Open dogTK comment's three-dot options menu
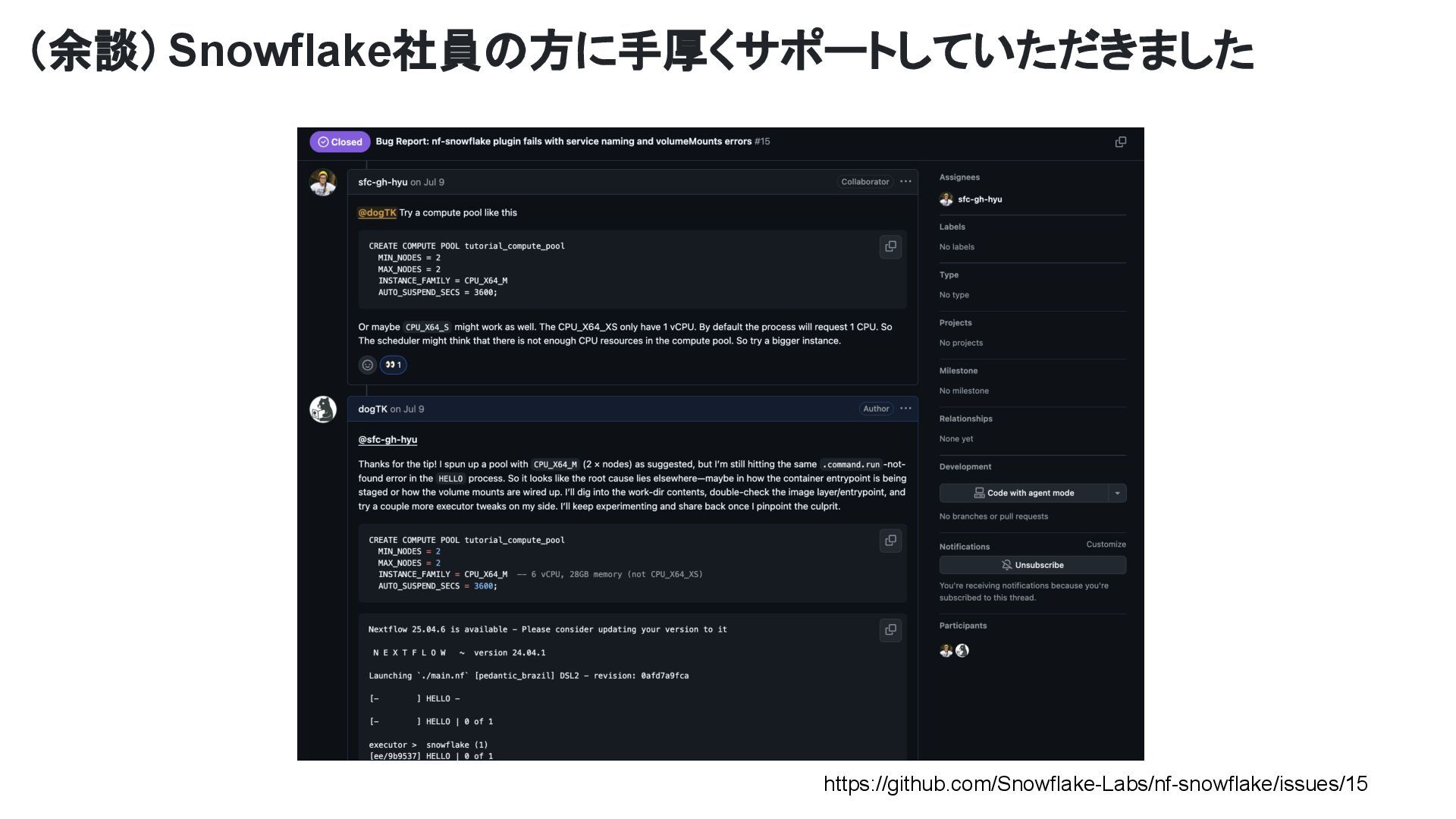This screenshot has height=819, width=1456. pos(905,409)
